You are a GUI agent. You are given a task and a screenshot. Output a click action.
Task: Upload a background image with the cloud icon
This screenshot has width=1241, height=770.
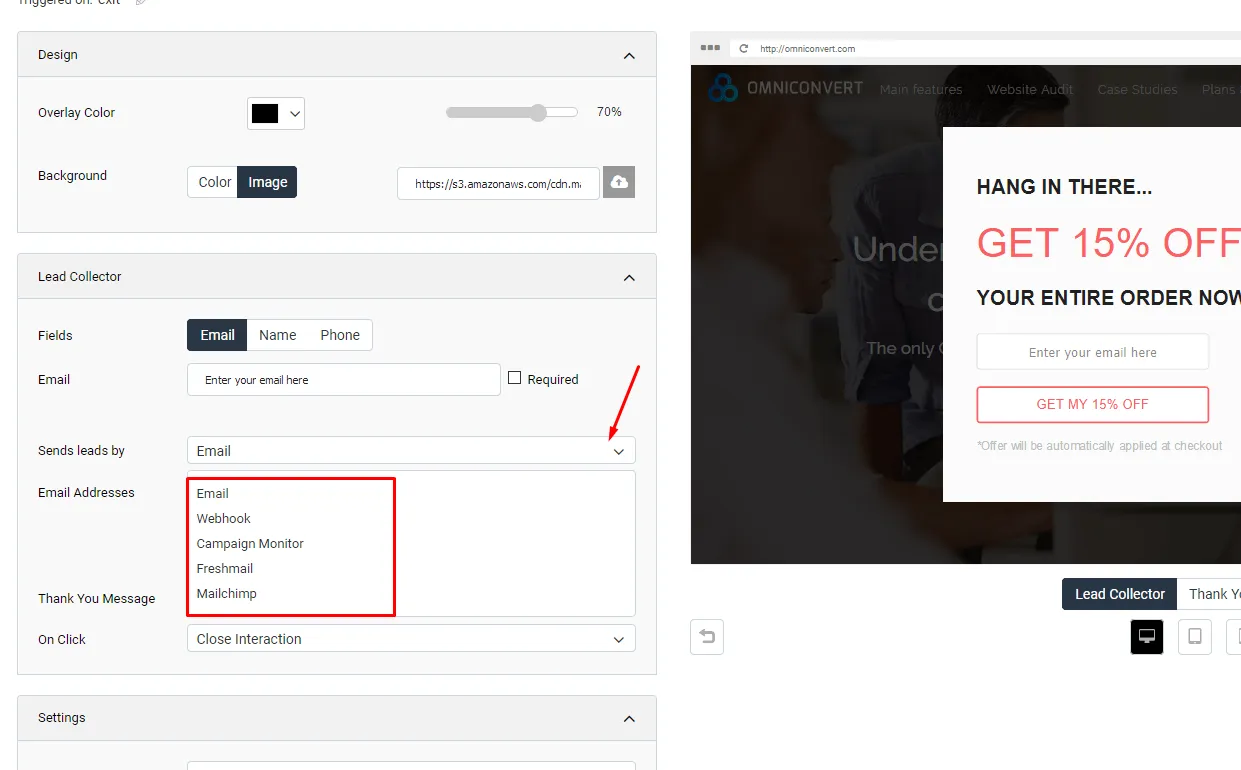(619, 182)
